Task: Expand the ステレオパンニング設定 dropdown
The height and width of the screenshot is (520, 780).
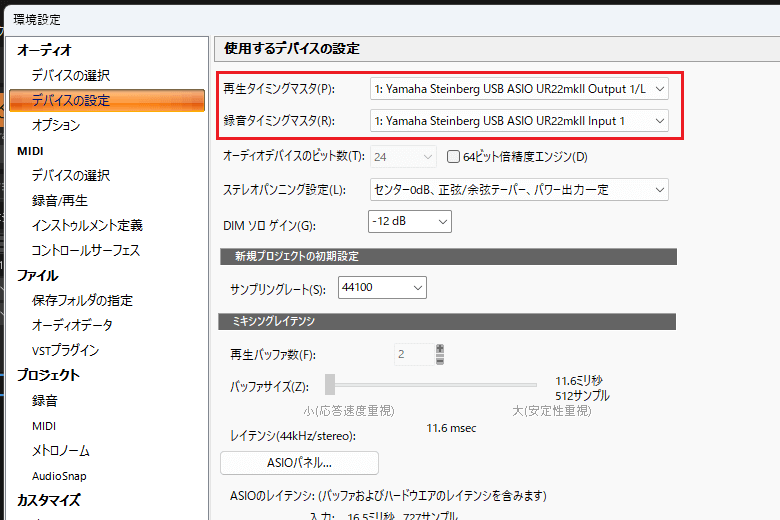Action: (518, 189)
